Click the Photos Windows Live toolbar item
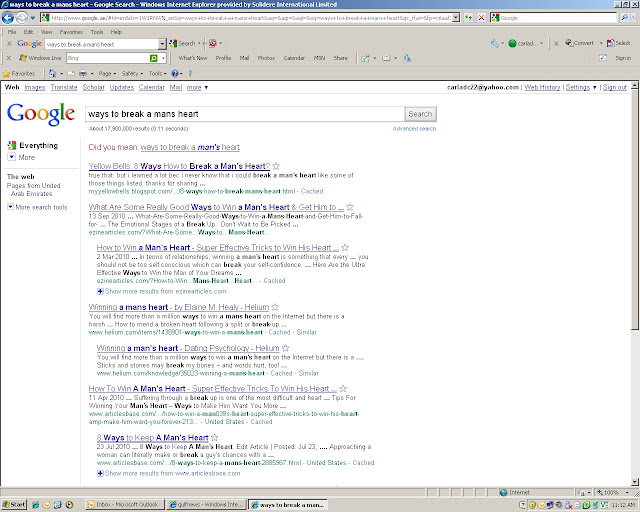The height and width of the screenshot is (512, 640). [266, 58]
